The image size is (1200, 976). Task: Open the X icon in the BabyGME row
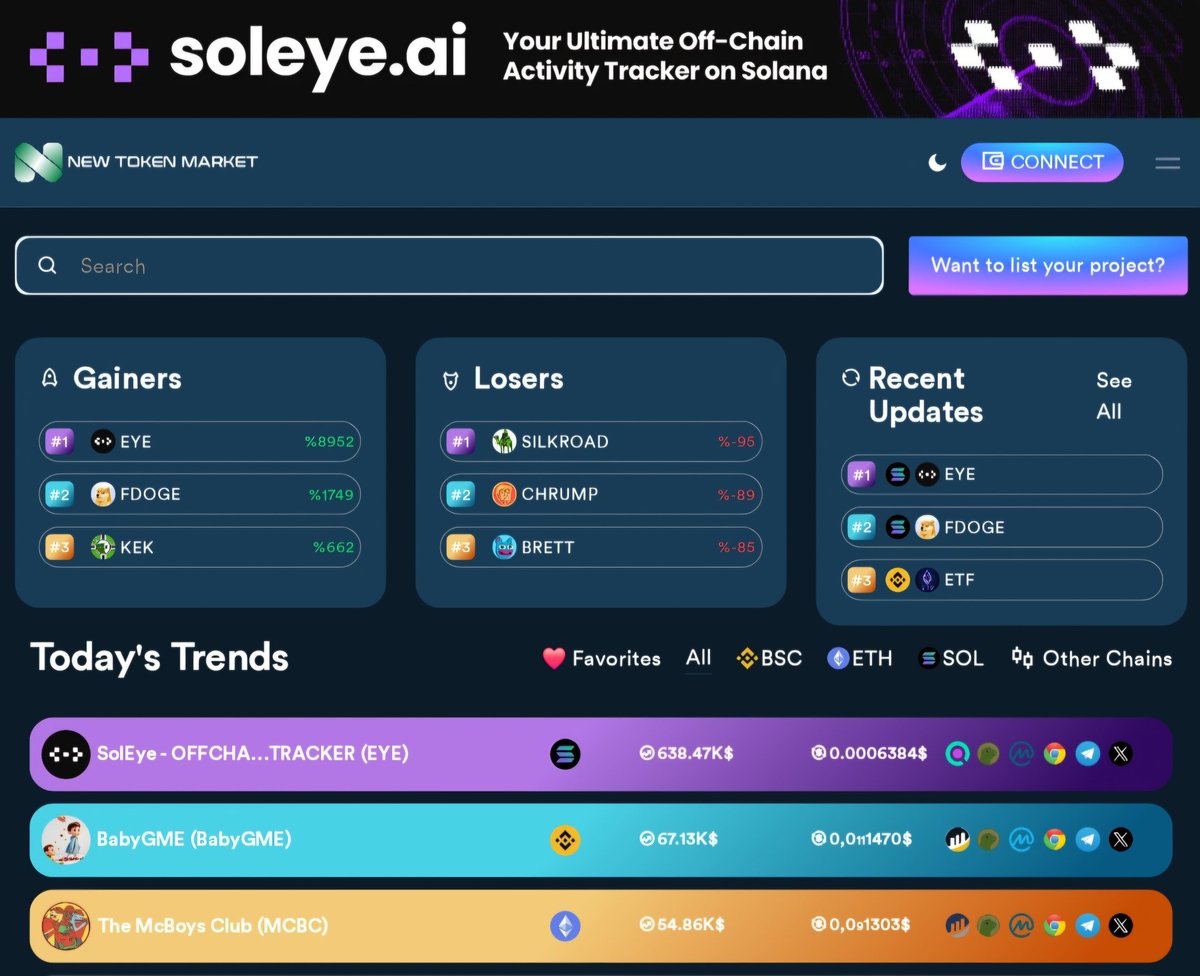1120,840
